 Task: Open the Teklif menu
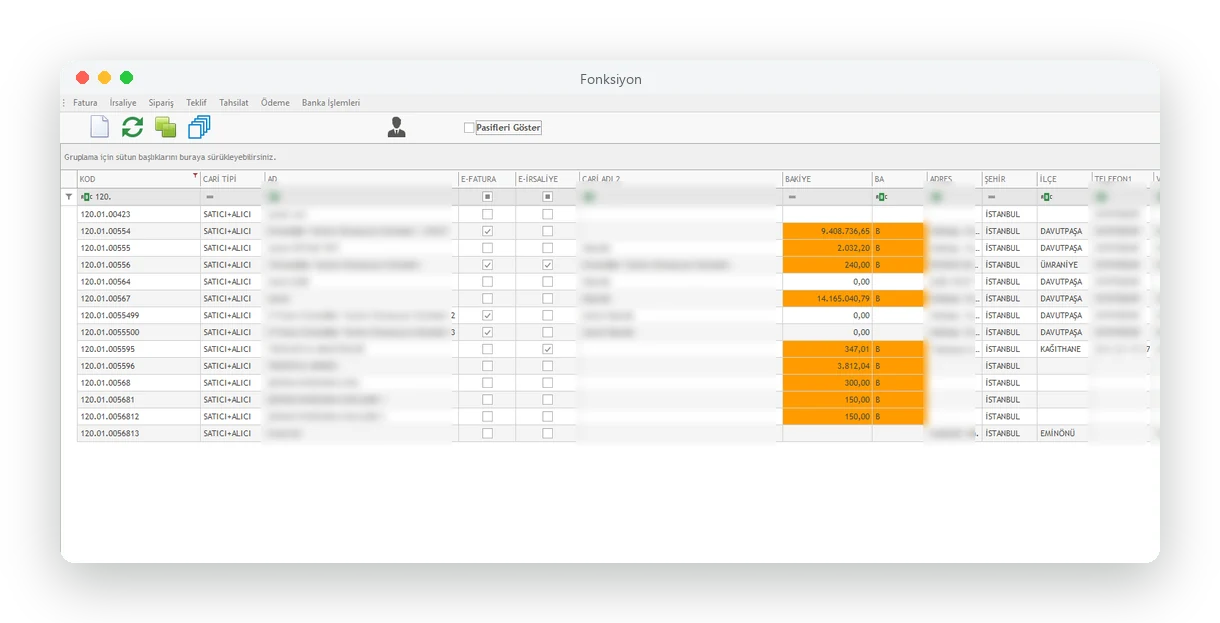pos(196,103)
